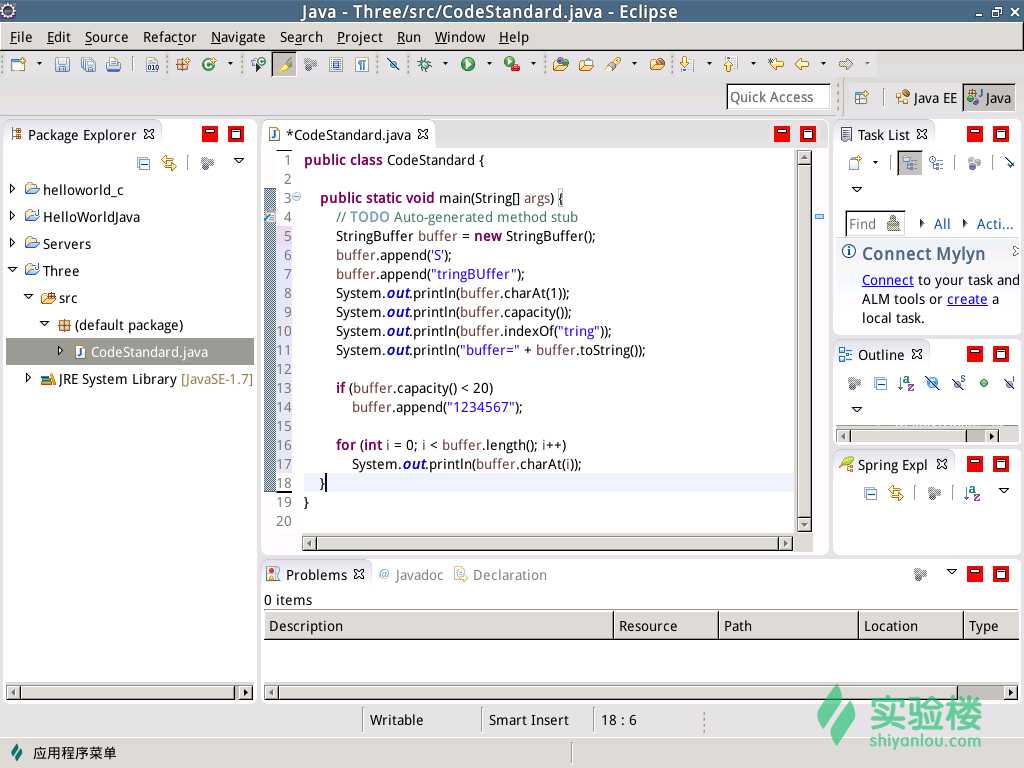Collapse All in Spring Explorer
1024x768 pixels.
click(871, 493)
